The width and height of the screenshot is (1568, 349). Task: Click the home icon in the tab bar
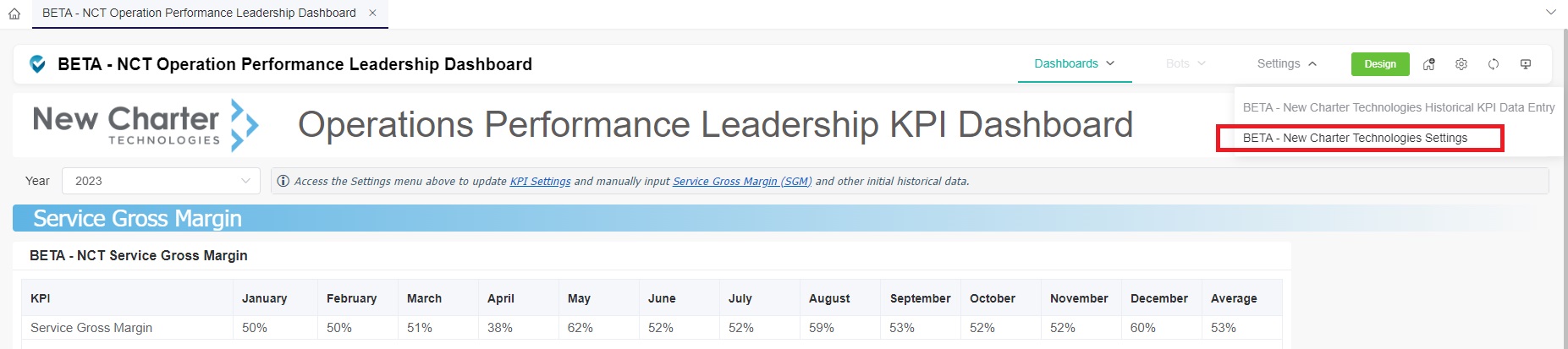pyautogui.click(x=14, y=14)
